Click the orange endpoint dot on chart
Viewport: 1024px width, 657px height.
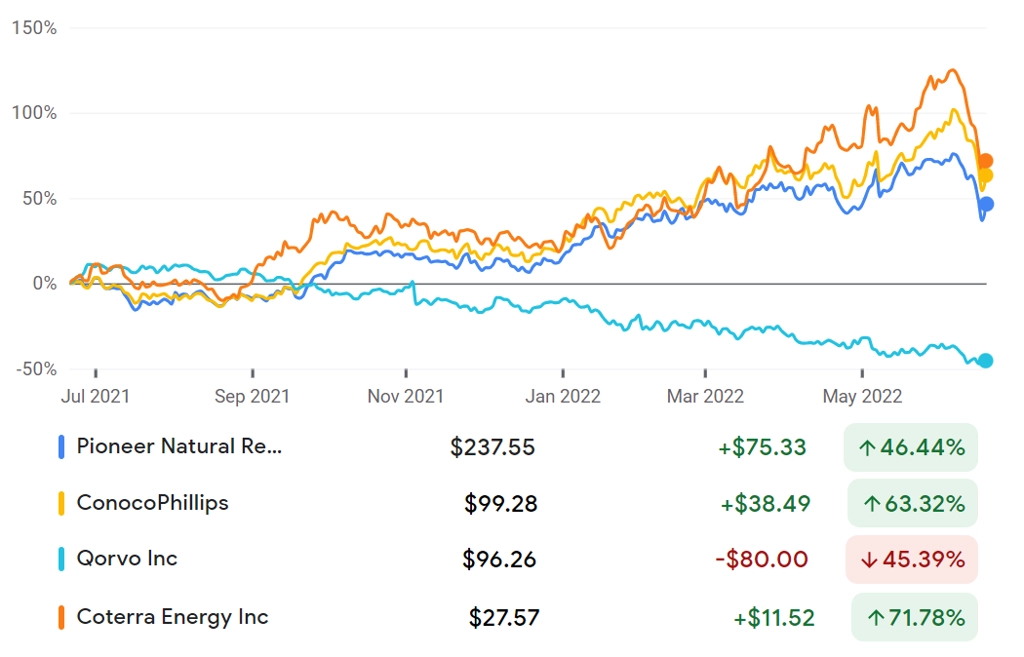(x=985, y=161)
